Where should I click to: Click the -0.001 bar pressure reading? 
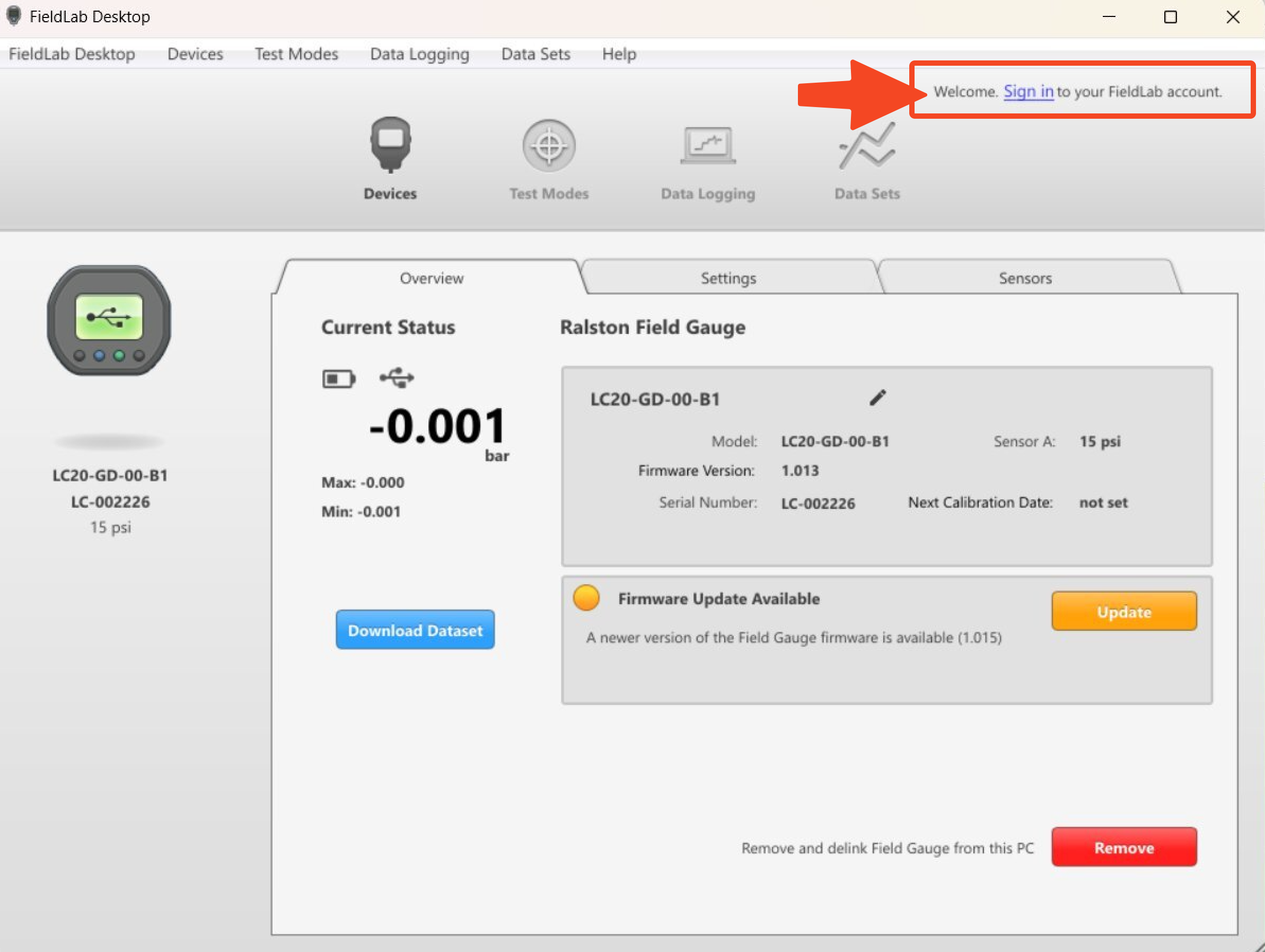tap(438, 428)
